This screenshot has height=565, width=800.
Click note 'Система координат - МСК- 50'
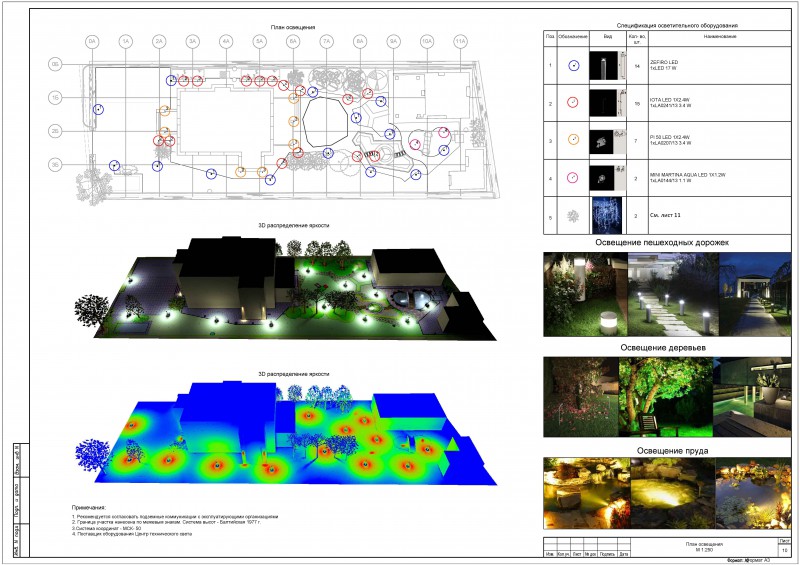107,528
